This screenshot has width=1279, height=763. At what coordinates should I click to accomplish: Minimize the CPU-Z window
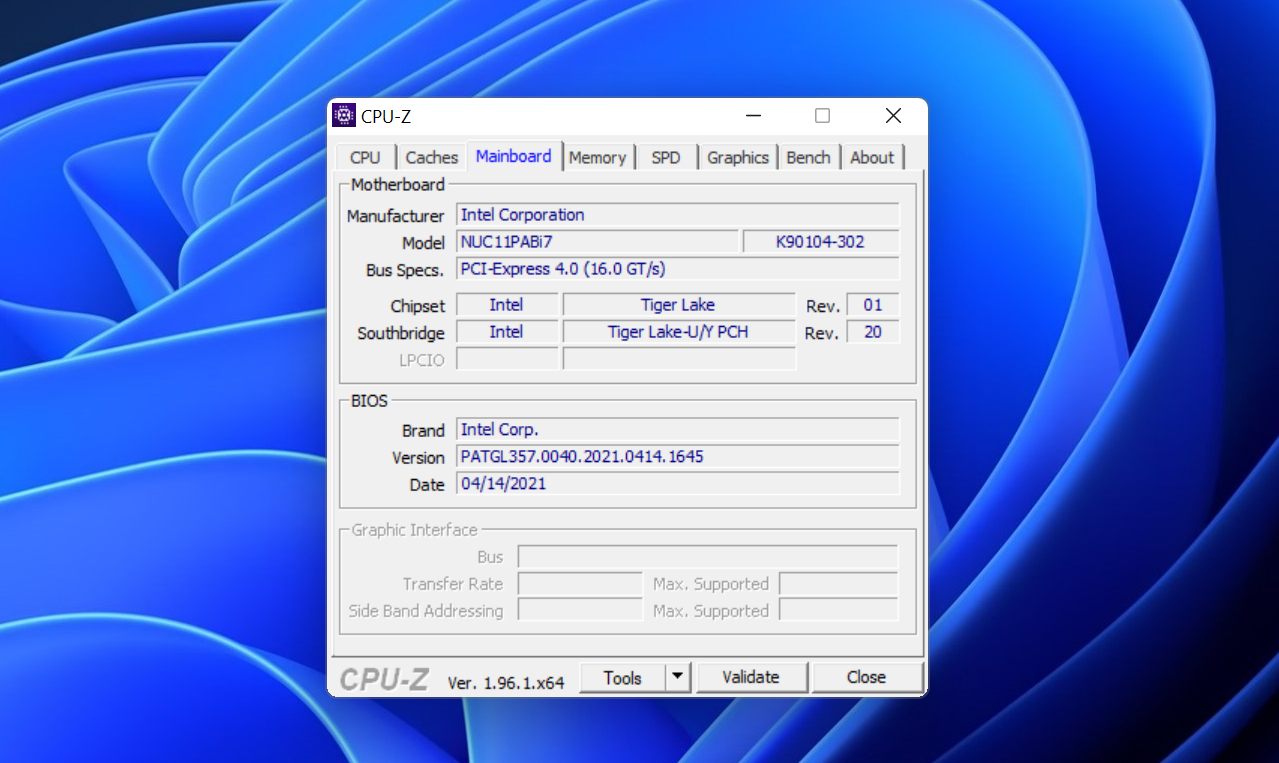coord(752,116)
